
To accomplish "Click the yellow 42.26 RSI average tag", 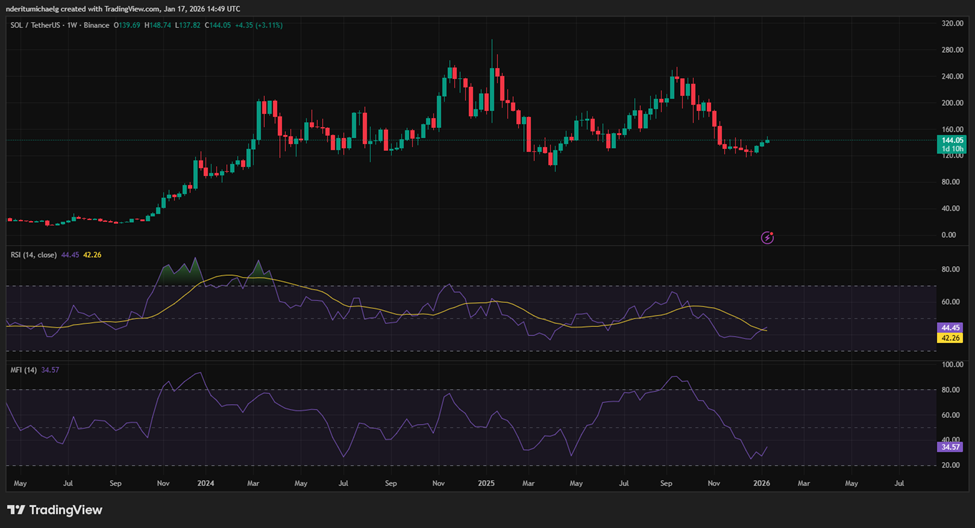I will tap(949, 338).
